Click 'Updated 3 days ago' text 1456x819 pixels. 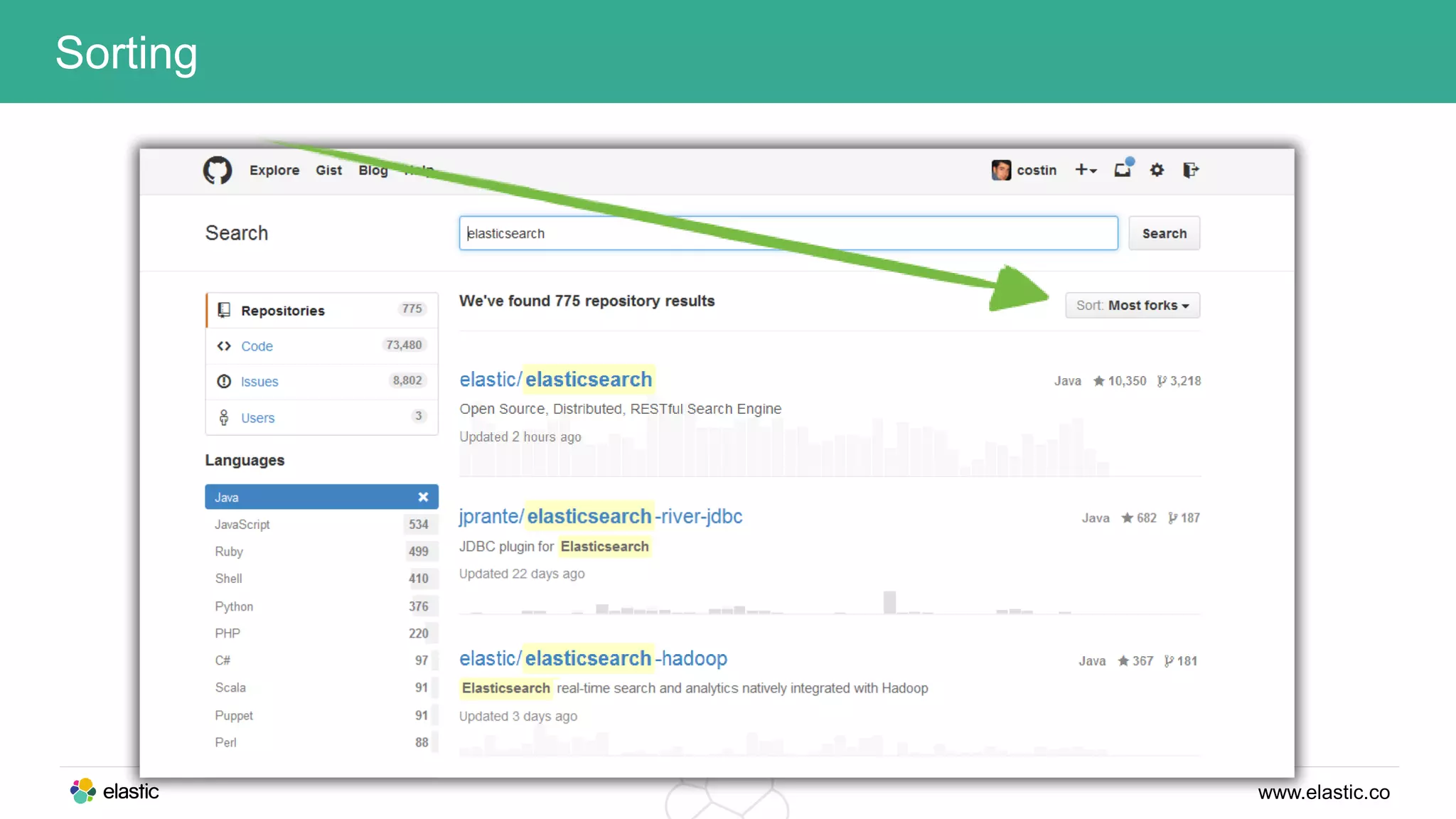click(518, 716)
